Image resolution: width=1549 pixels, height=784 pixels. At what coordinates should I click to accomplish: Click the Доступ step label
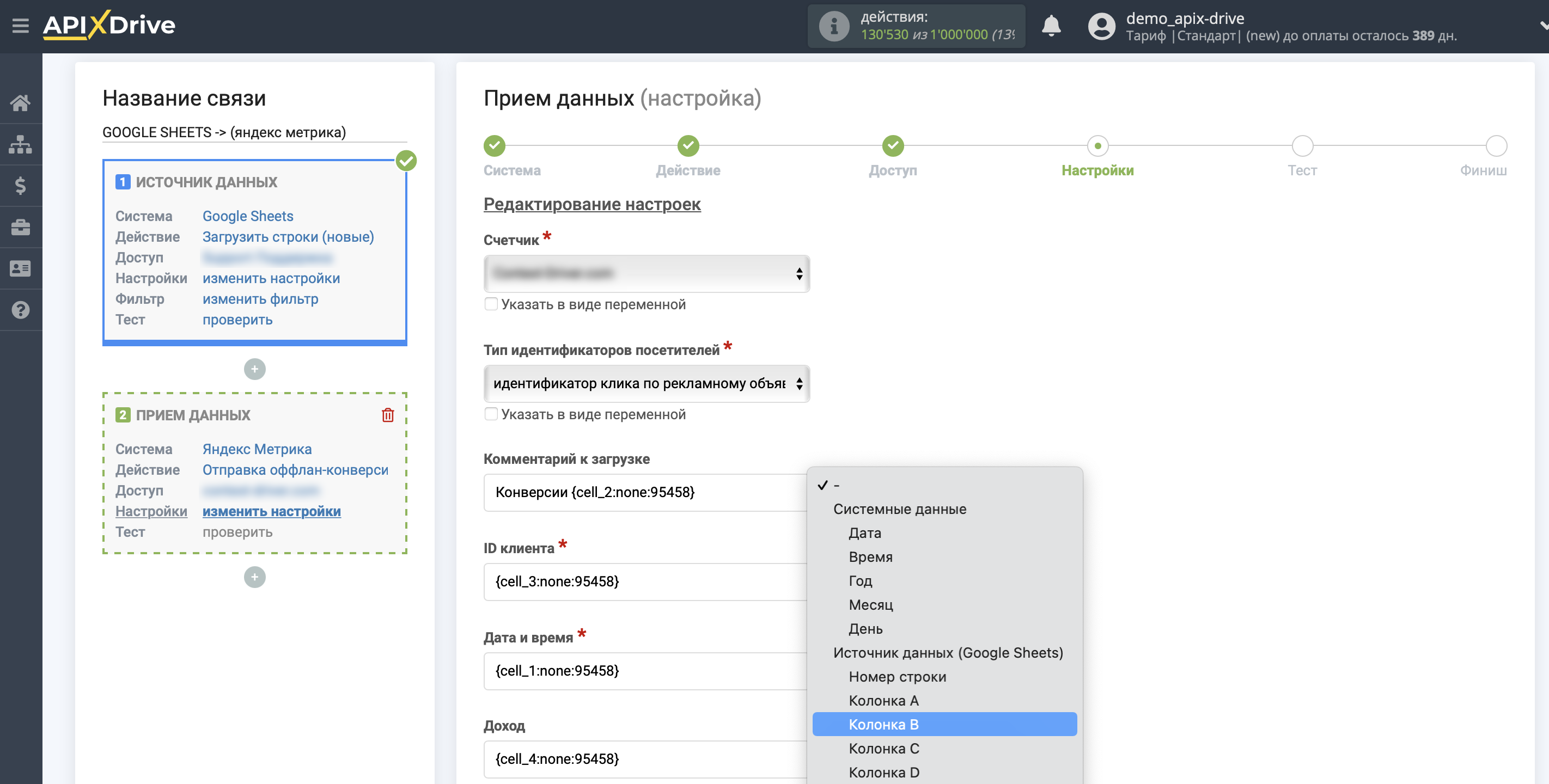[x=893, y=171]
